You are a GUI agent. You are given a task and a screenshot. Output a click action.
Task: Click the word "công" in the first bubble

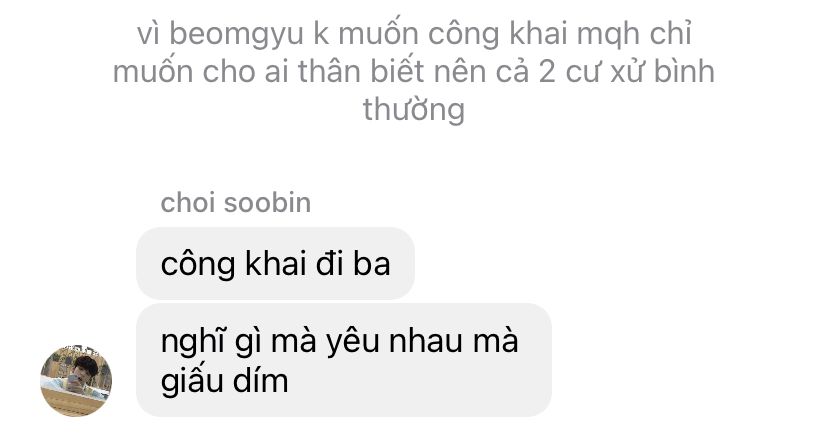click(x=198, y=264)
